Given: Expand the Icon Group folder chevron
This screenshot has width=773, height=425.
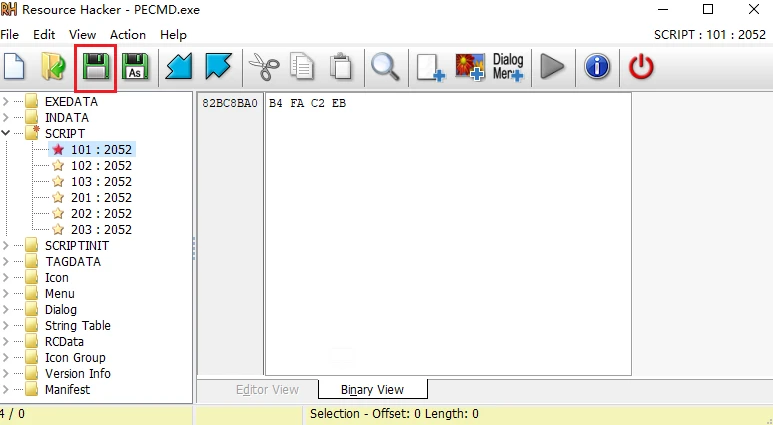Looking at the screenshot, I should click(x=5, y=358).
